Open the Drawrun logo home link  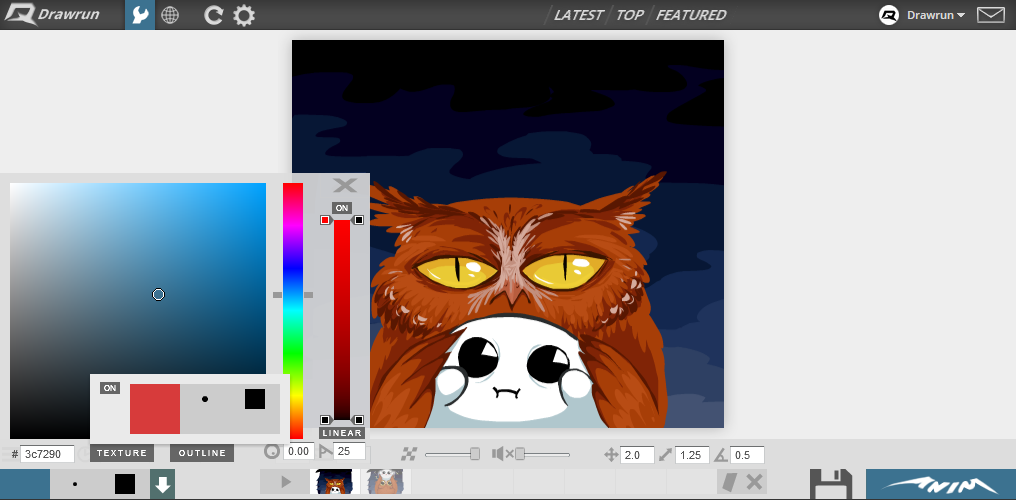click(52, 14)
